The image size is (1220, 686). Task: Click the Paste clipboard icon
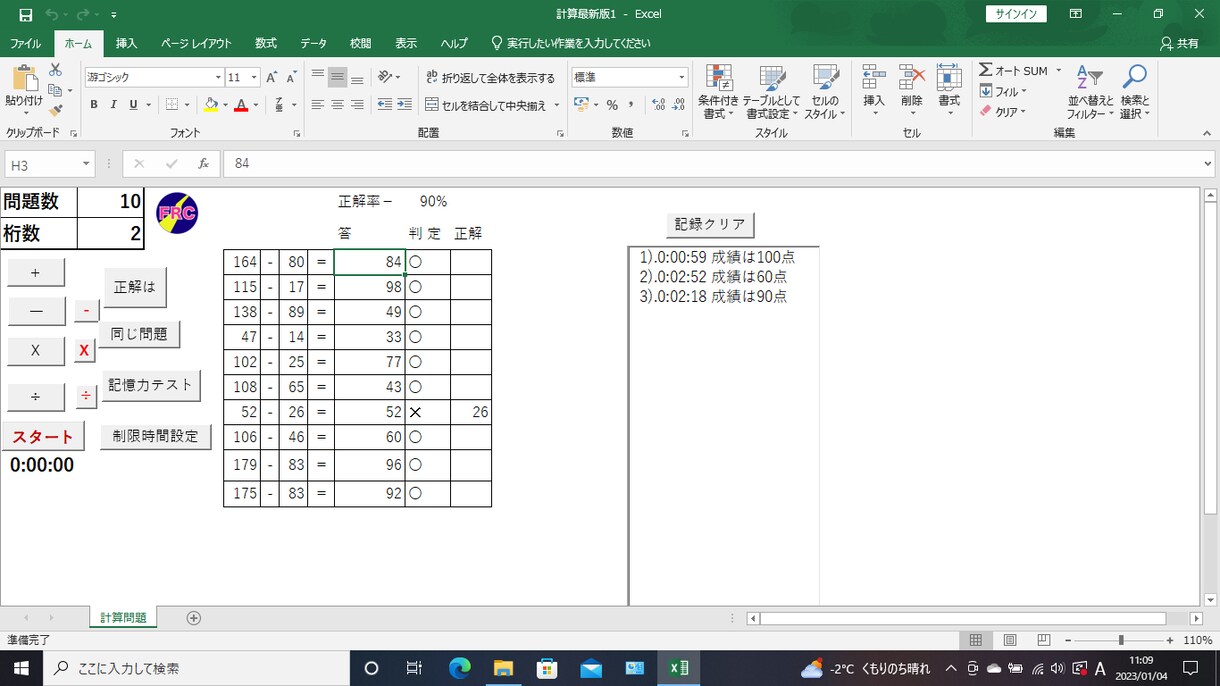pos(23,80)
